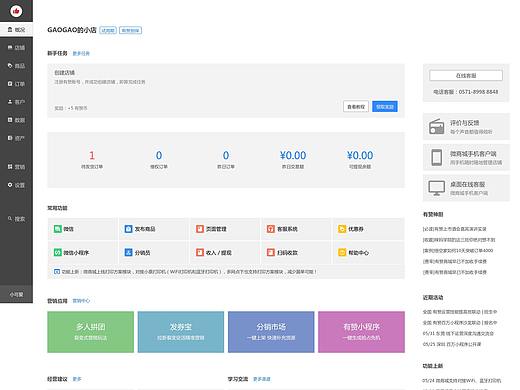520x390 pixels.
Task: Click the 在线客服 button
Action: (x=466, y=75)
